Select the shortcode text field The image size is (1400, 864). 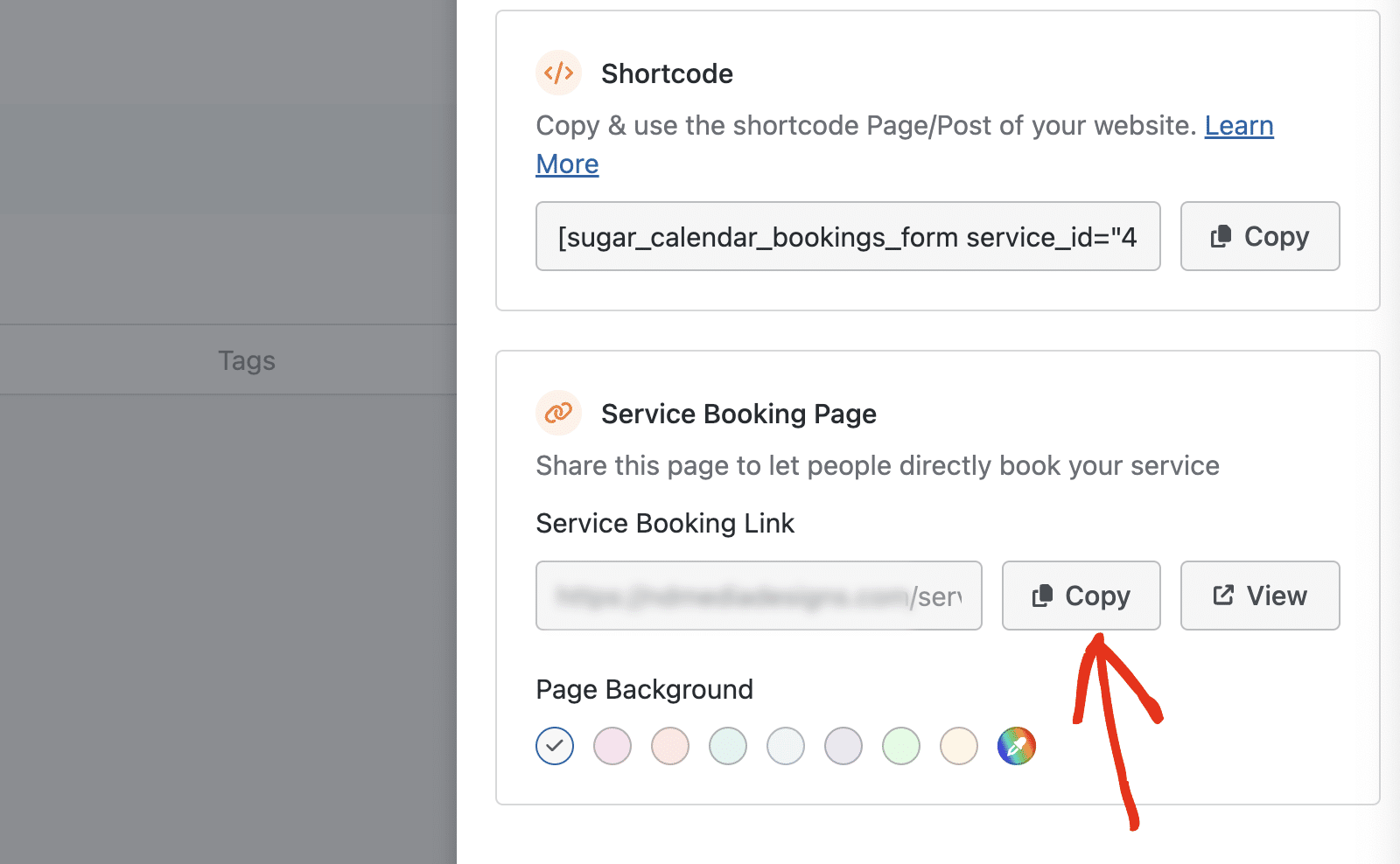[848, 236]
